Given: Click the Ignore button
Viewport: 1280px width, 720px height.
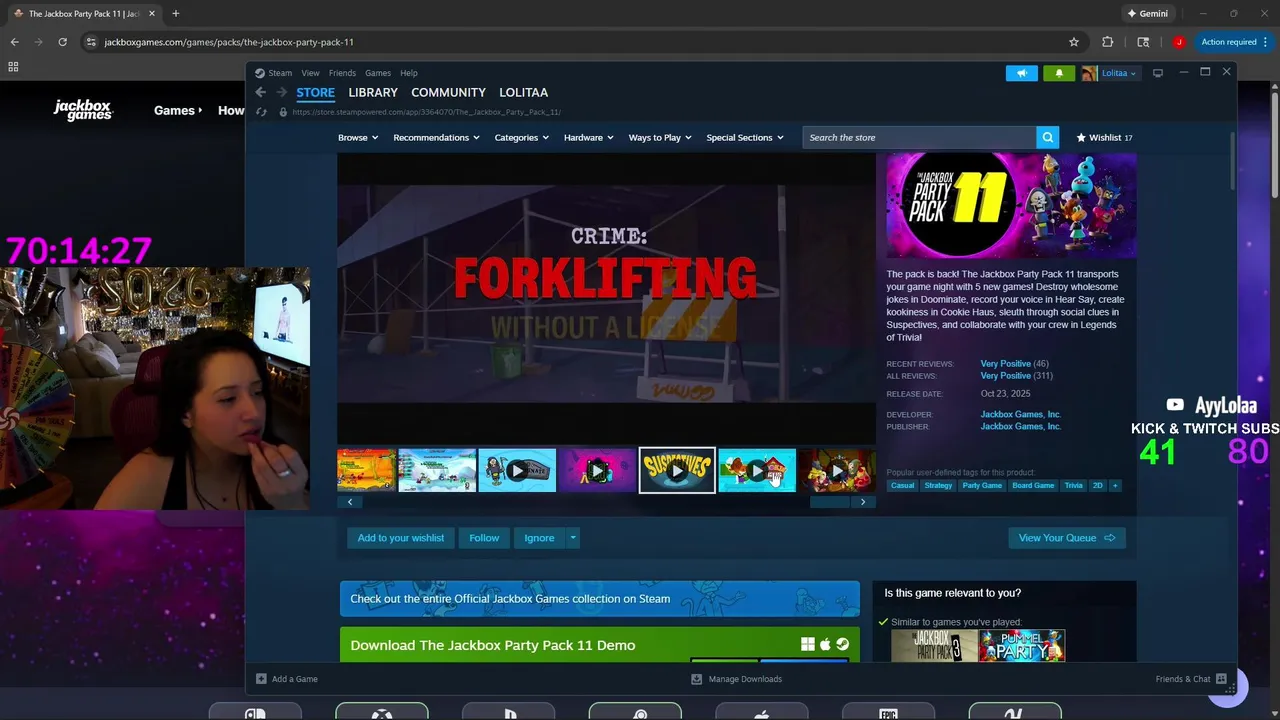Looking at the screenshot, I should click(x=539, y=538).
